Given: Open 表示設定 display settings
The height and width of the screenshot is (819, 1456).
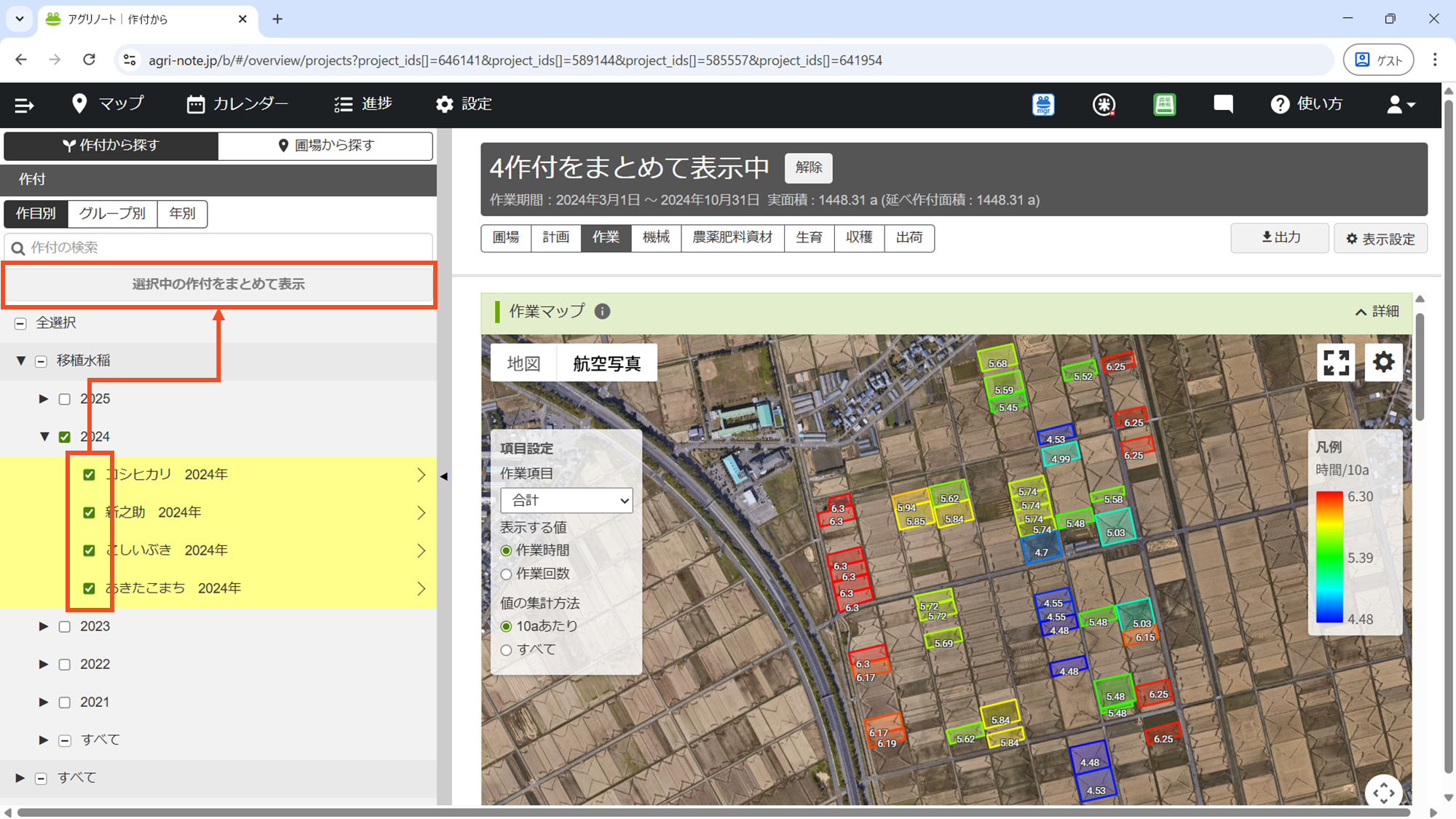Looking at the screenshot, I should point(1380,239).
